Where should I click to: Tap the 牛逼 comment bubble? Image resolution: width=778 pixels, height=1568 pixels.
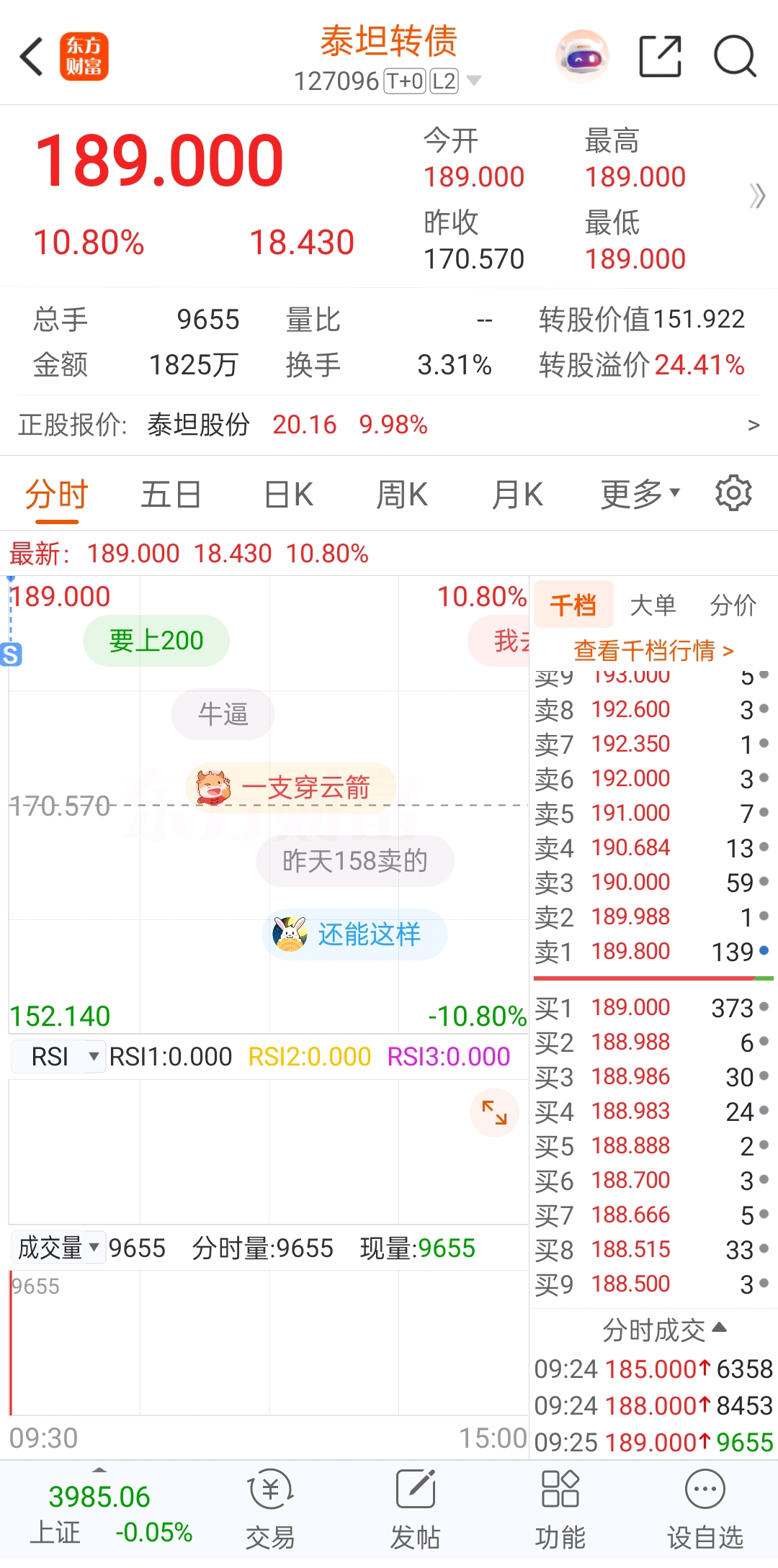coord(223,714)
